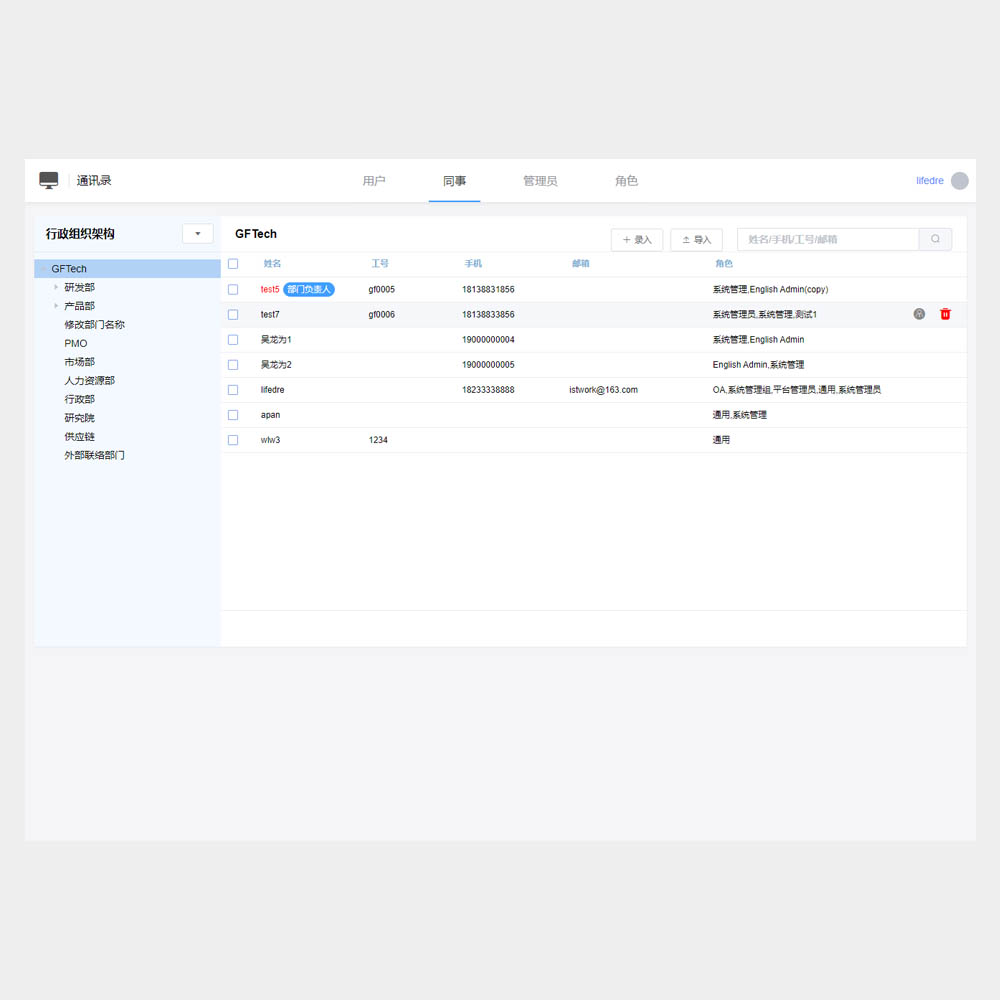1000x1000 pixels.
Task: Open the 角色 tab
Action: 626,181
